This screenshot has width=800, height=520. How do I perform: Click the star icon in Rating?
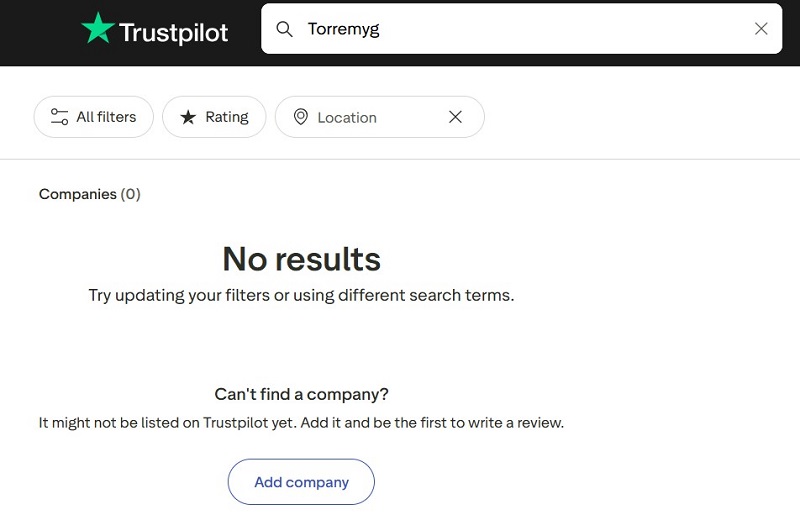(x=188, y=117)
